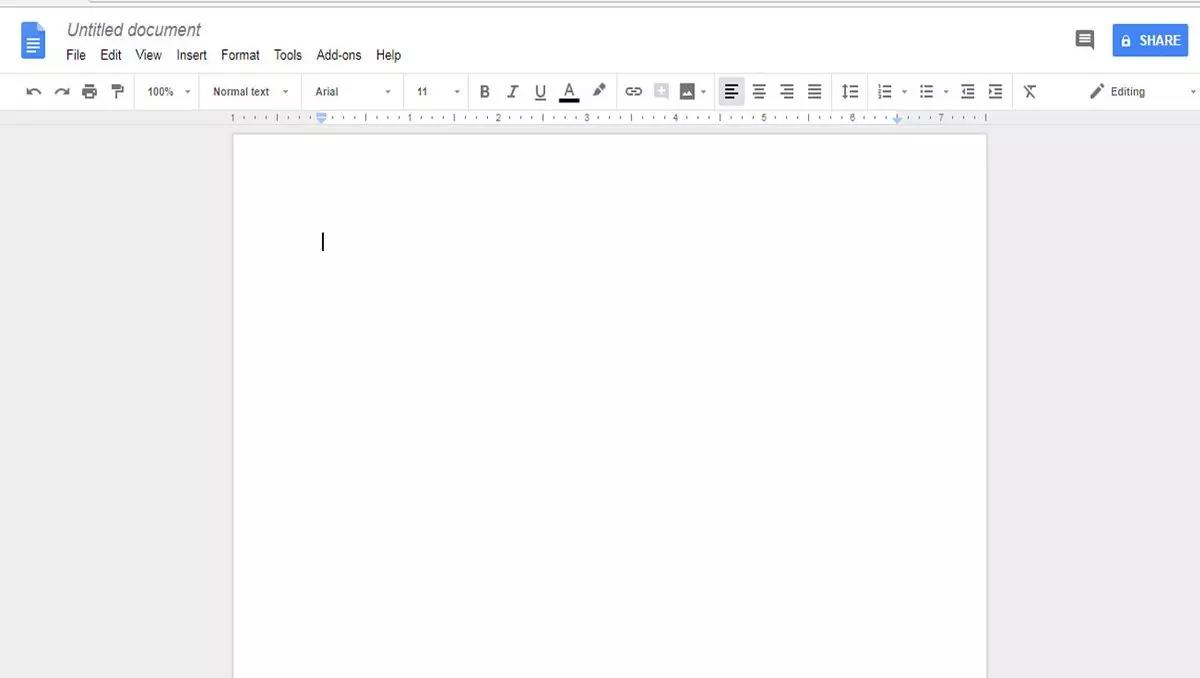This screenshot has height=678, width=1200.
Task: Open the Line spacing options
Action: (850, 91)
